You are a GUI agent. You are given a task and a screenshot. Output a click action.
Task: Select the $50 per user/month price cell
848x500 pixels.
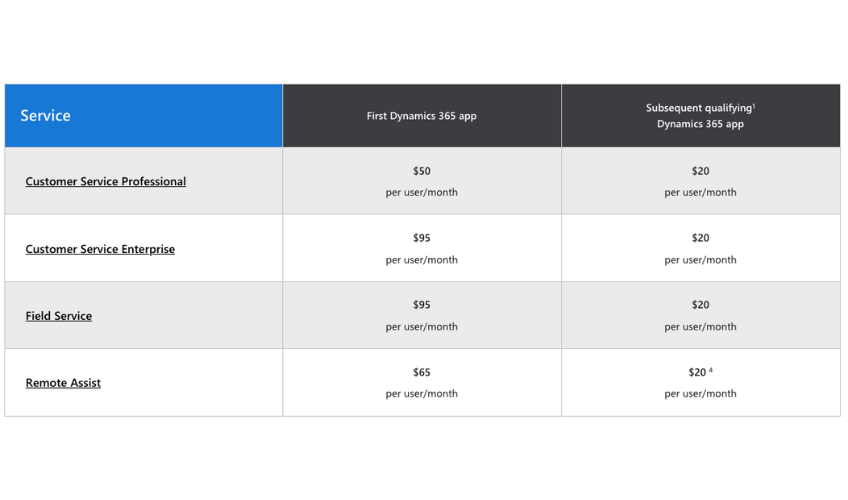[x=421, y=181]
